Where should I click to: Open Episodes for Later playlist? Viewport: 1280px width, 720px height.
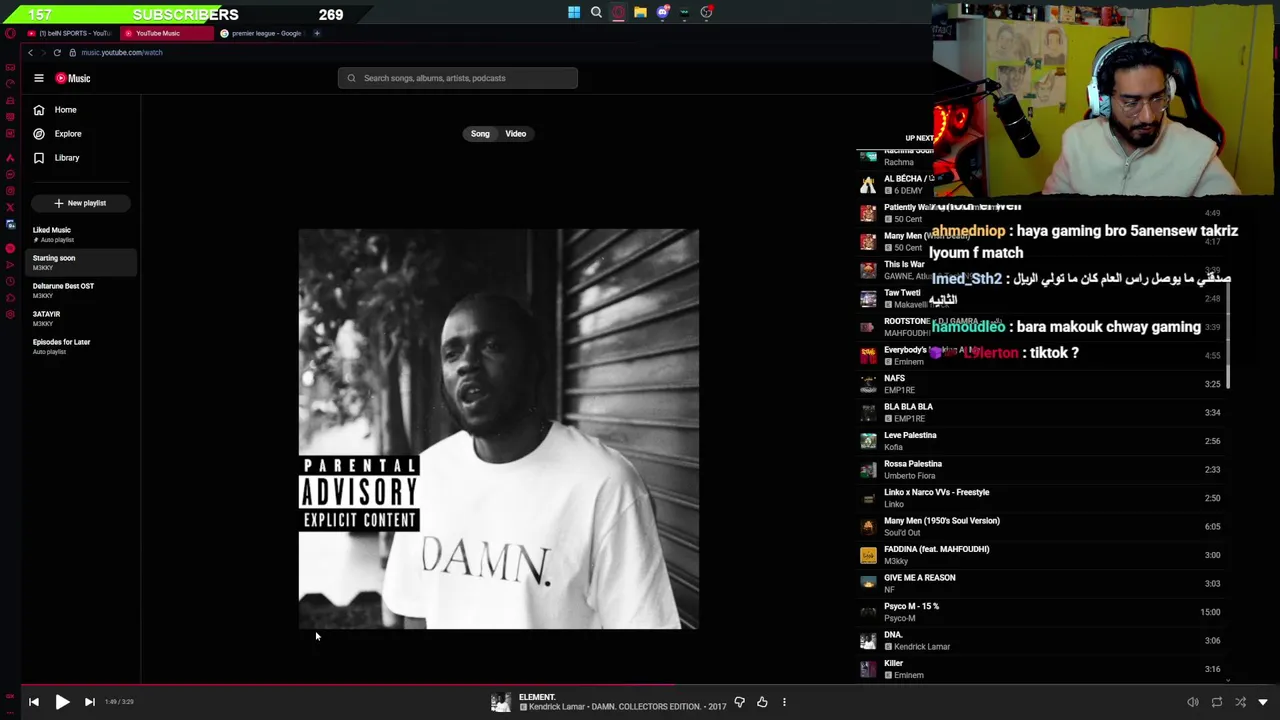[x=80, y=346]
